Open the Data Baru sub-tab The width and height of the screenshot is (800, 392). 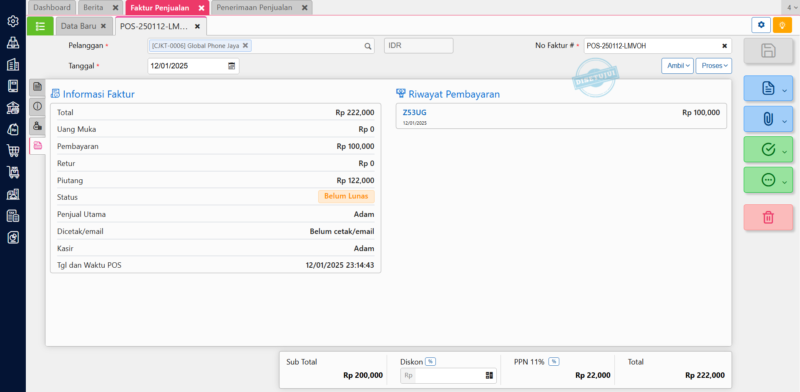click(78, 26)
